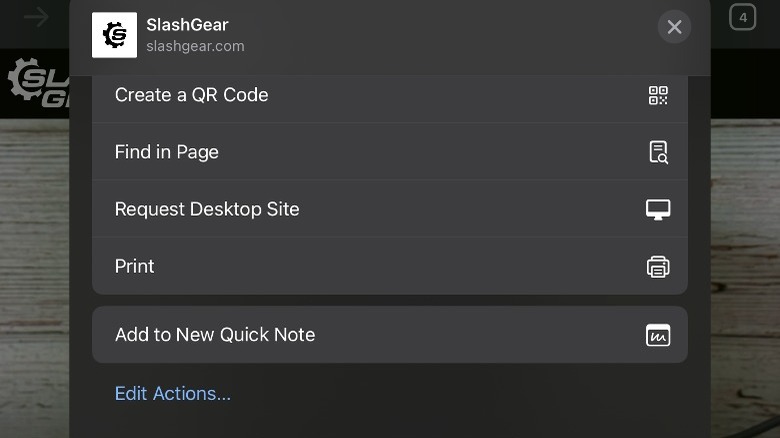Image resolution: width=780 pixels, height=438 pixels.
Task: Click the Find in Page document-search icon
Action: (657, 153)
